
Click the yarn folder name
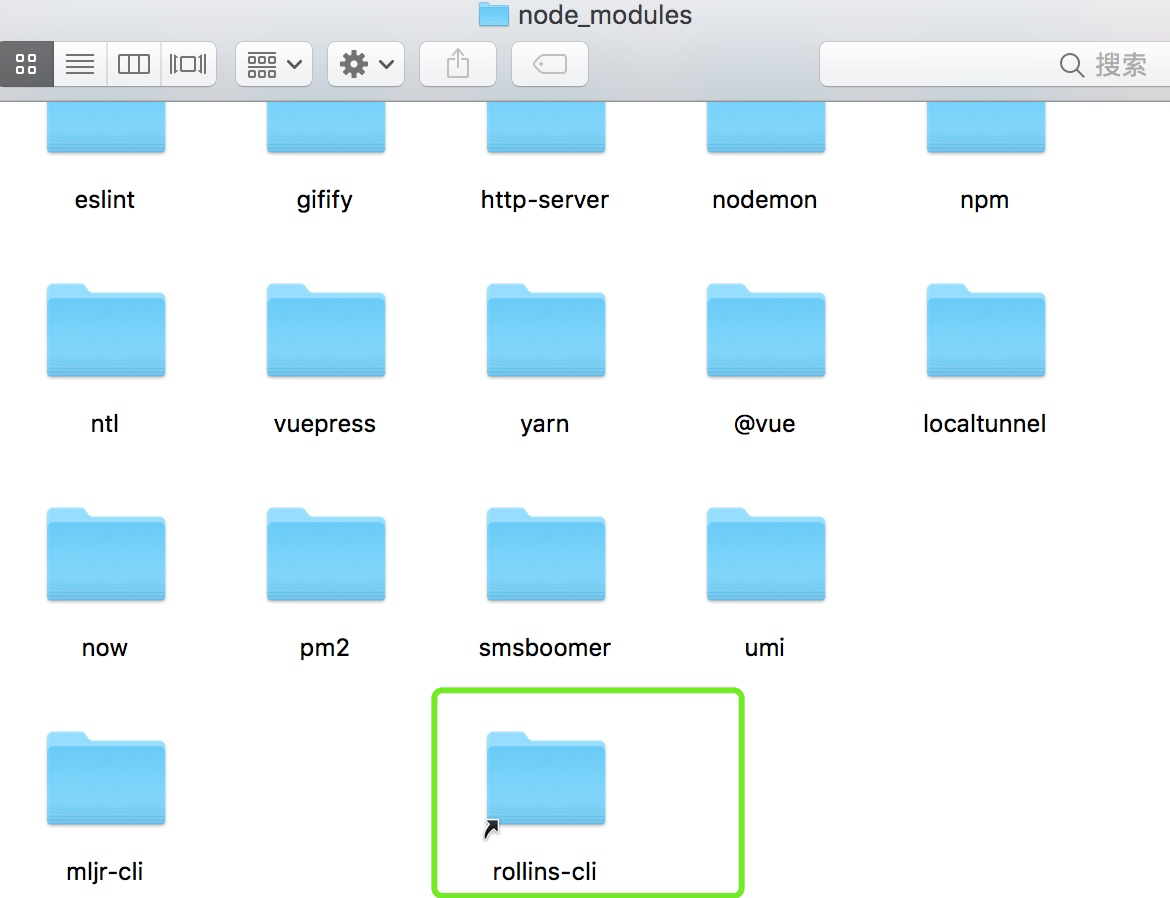pyautogui.click(x=545, y=425)
